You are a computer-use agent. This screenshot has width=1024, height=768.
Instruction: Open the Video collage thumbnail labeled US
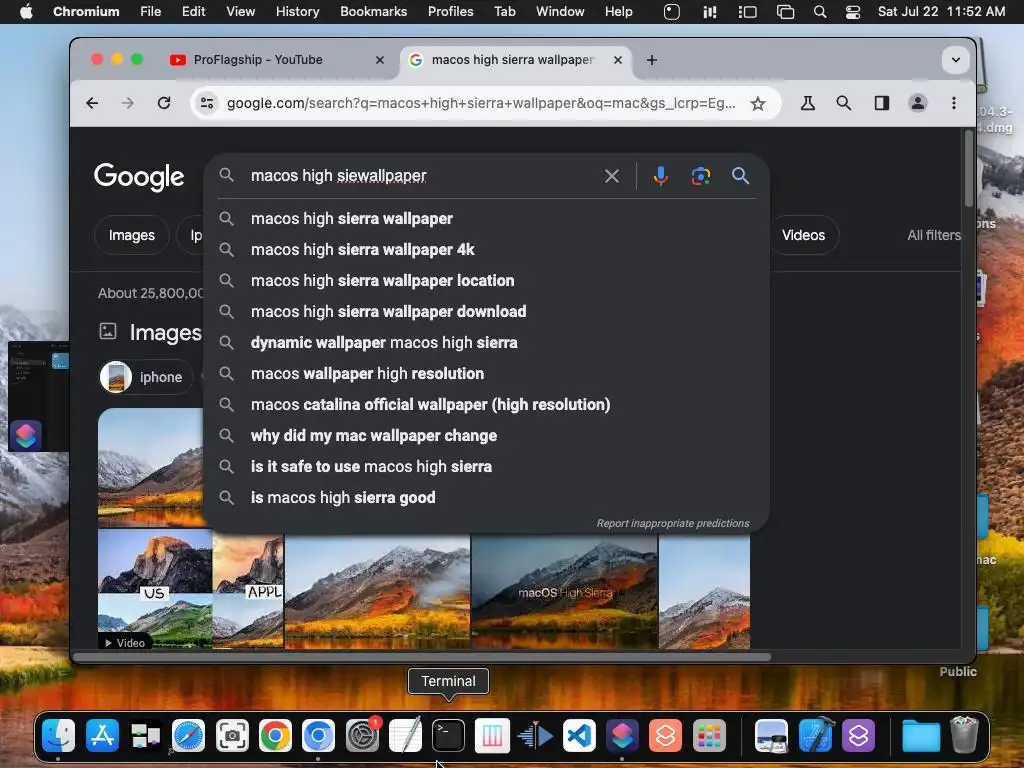point(155,589)
